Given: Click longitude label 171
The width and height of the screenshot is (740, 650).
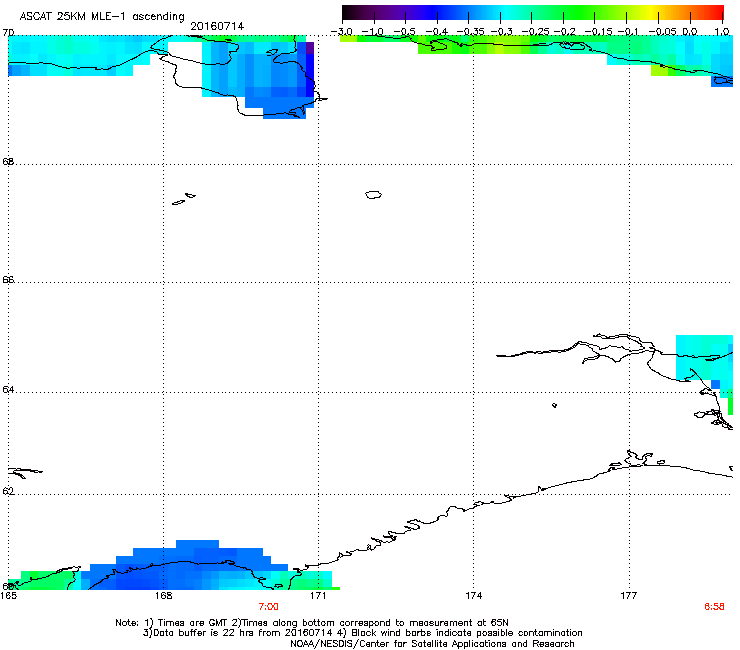Looking at the screenshot, I should (x=318, y=596).
